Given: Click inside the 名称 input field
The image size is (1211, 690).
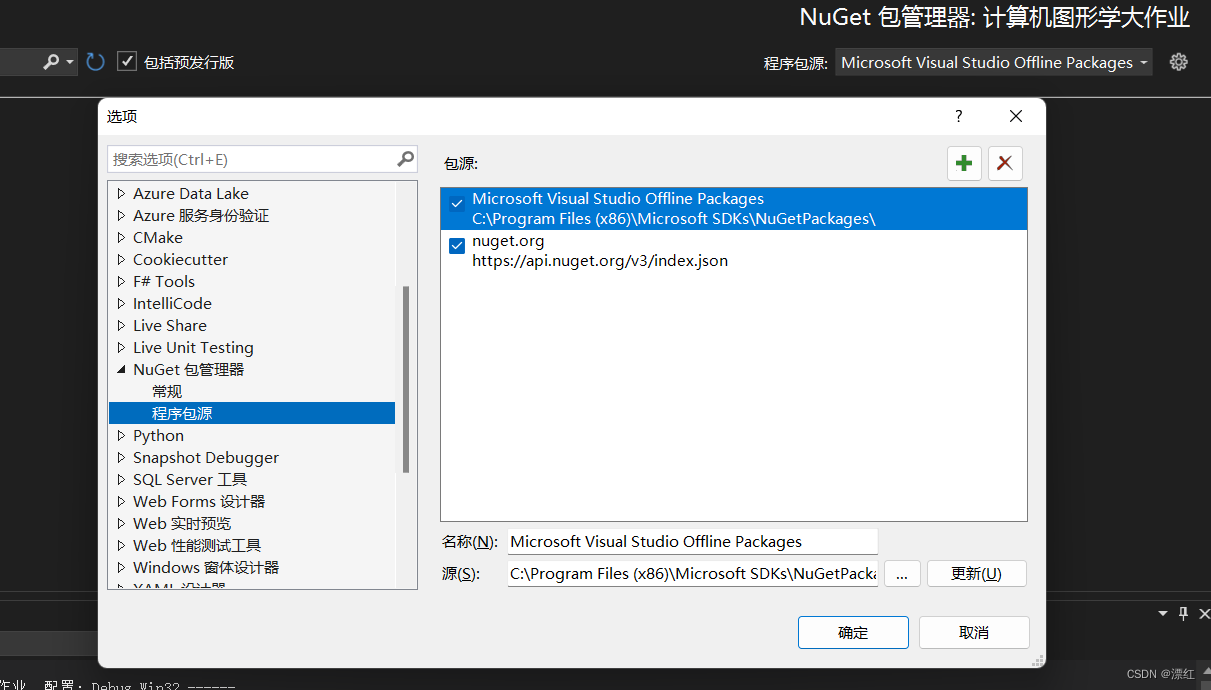Looking at the screenshot, I should click(692, 541).
